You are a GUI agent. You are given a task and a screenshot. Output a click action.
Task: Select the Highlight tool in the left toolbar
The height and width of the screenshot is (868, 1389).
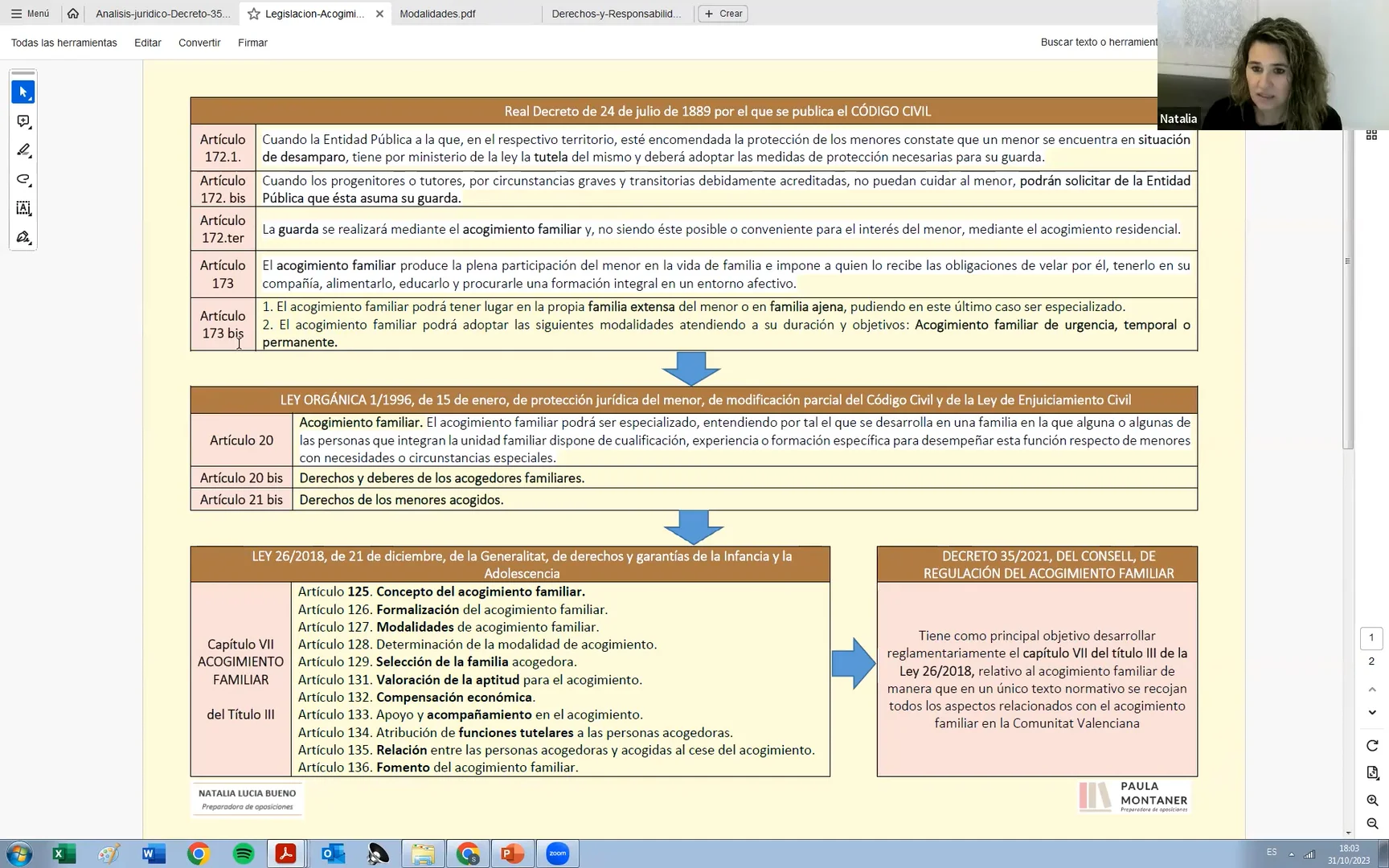[x=23, y=150]
